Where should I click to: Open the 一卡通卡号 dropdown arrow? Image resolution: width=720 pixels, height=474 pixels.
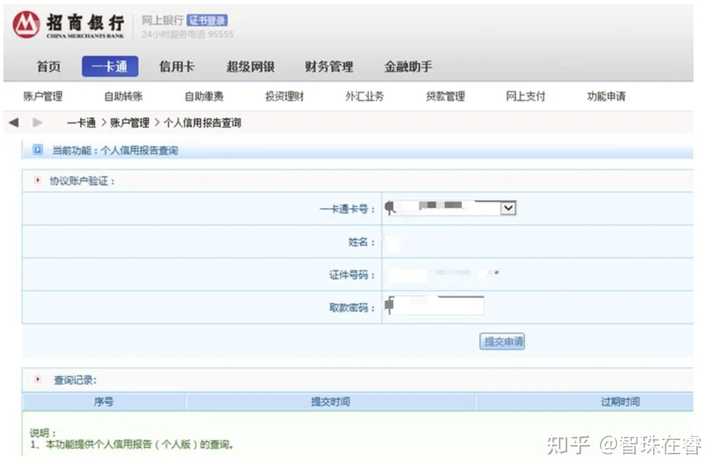click(508, 208)
